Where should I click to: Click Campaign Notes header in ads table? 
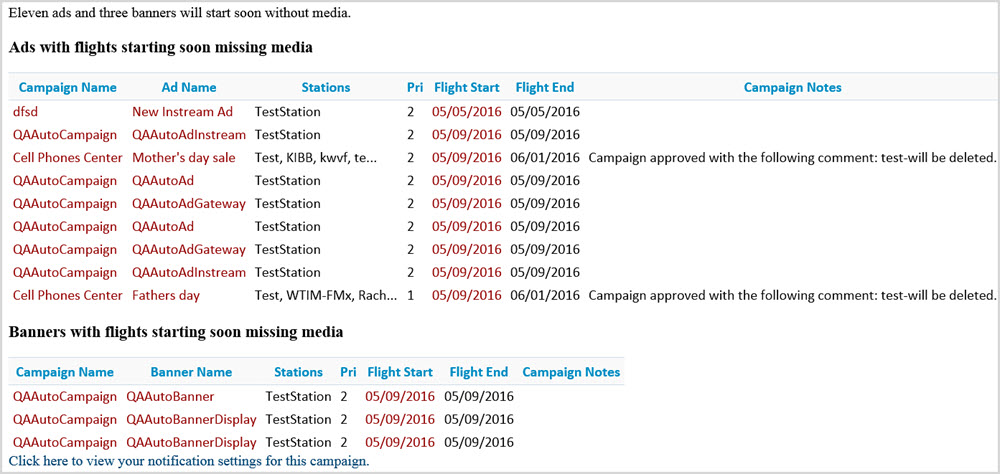pos(792,88)
